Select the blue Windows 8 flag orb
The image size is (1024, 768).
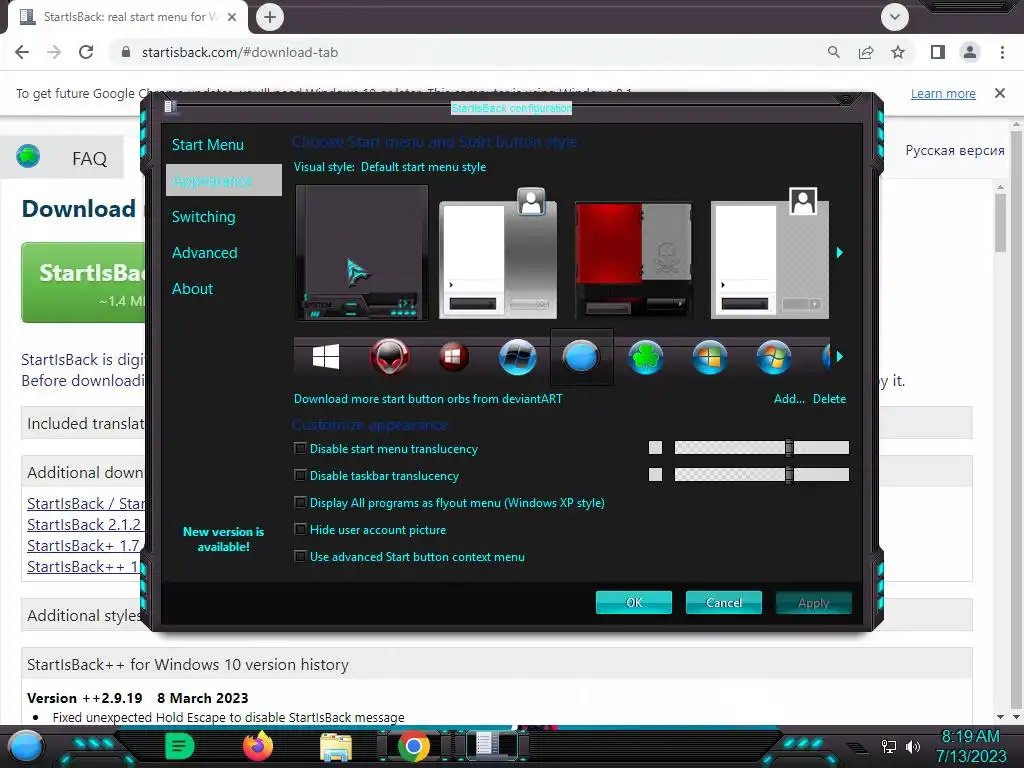tap(517, 357)
